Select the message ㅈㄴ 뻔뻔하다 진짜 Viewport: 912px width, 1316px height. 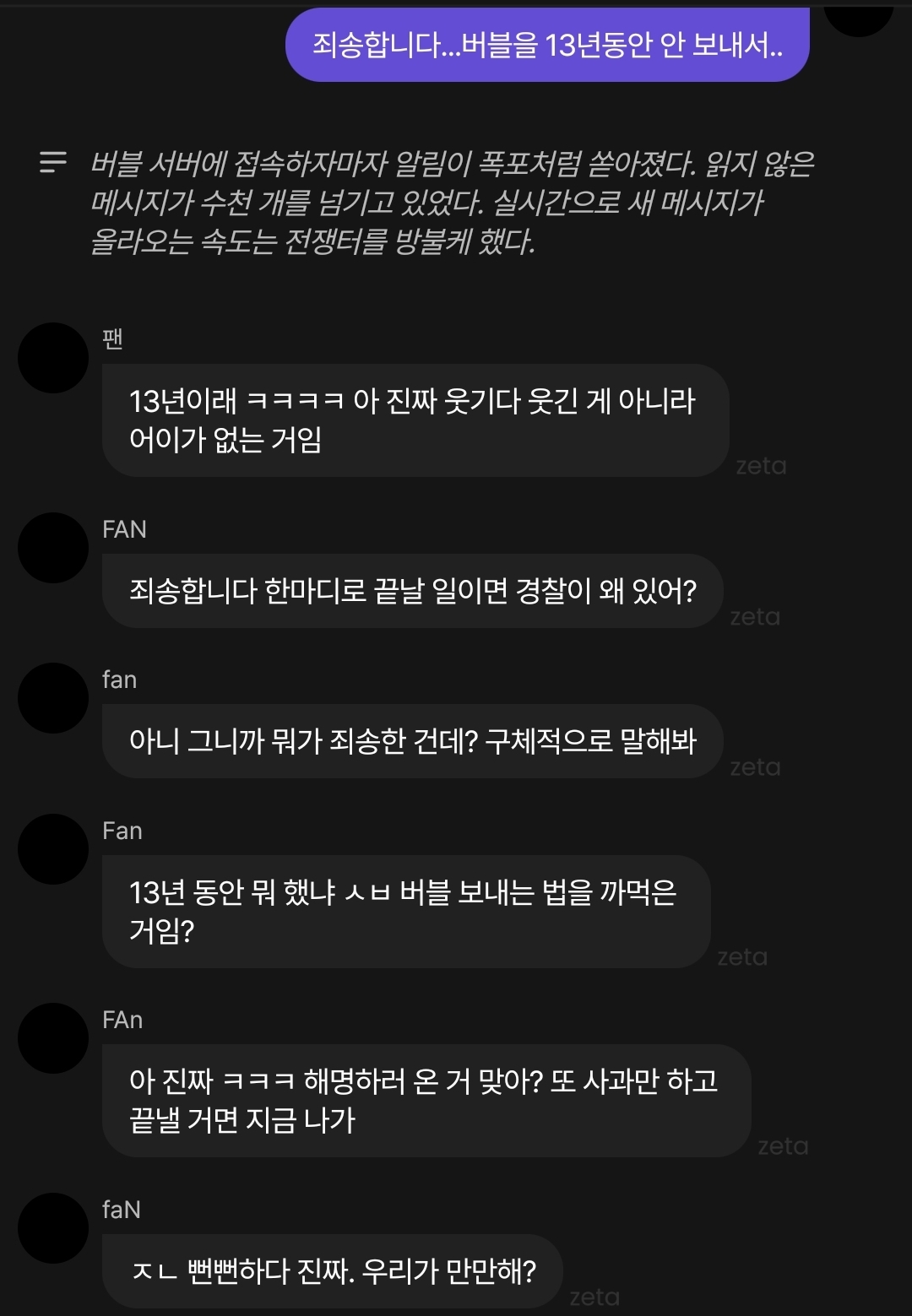tap(333, 1271)
